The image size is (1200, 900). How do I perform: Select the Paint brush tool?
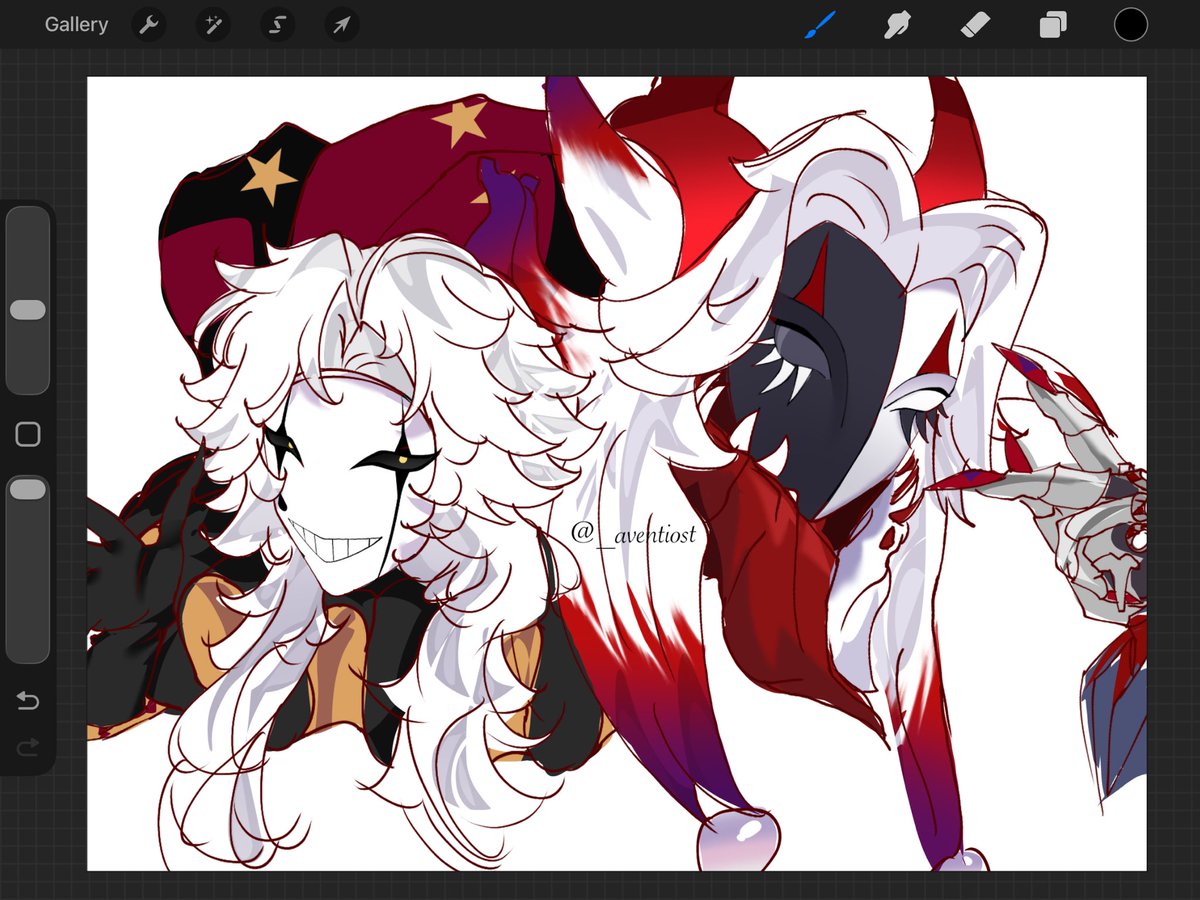coord(820,25)
